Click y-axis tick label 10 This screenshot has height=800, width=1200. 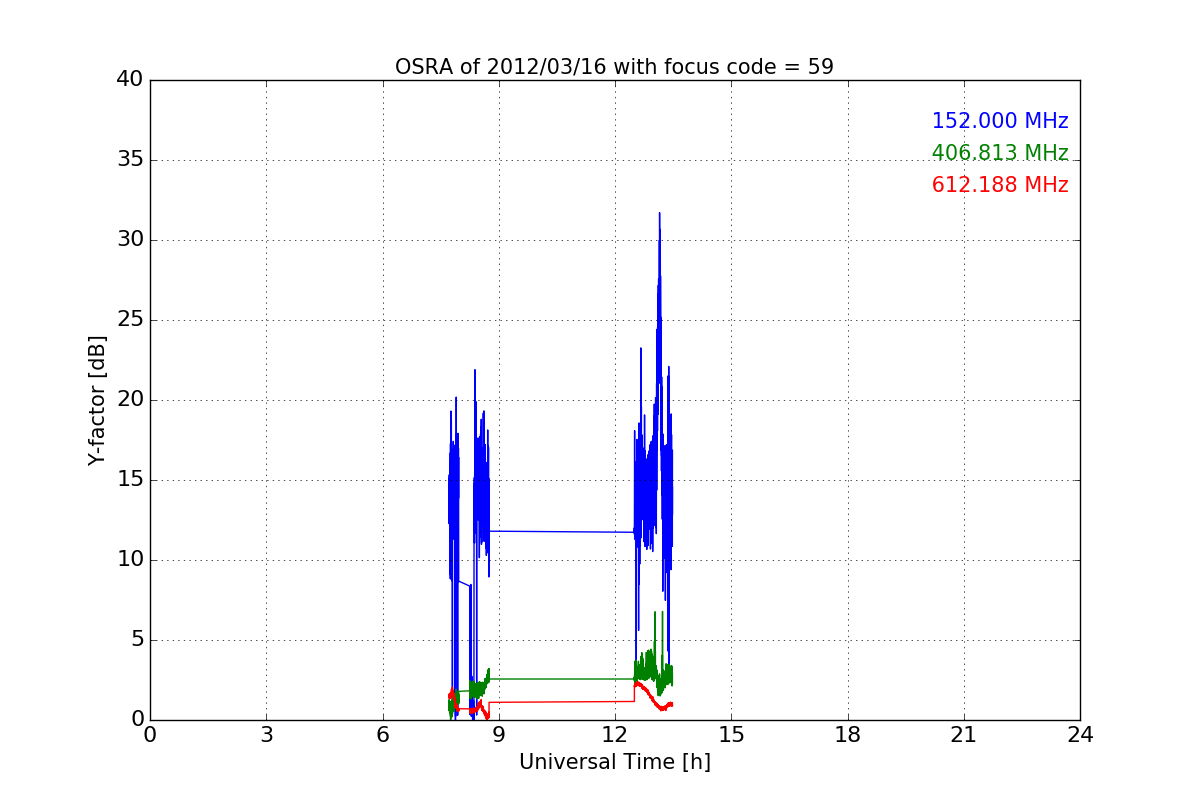130,560
